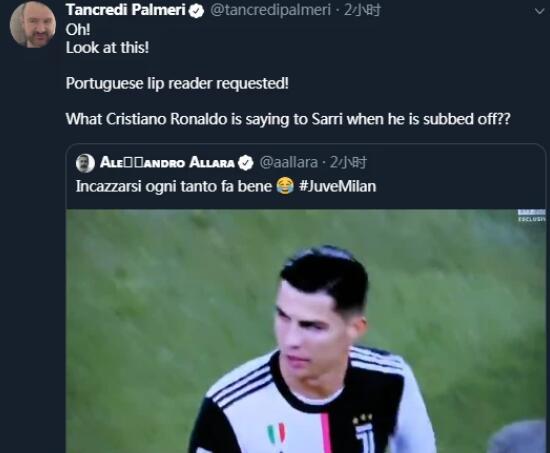Open Tancredi Palmeri's profile avatar
550x453 pixels.
click(33, 25)
